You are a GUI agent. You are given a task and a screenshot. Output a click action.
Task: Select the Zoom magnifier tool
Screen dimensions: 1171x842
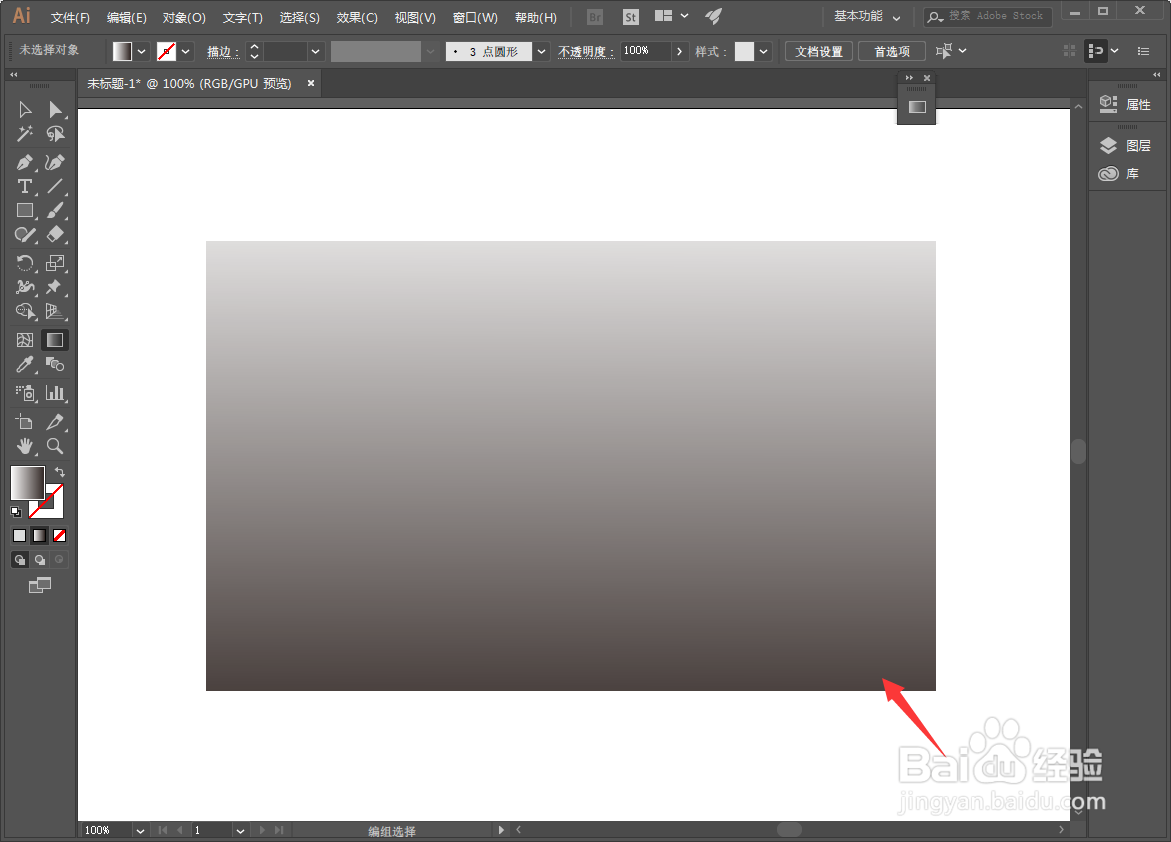pos(55,446)
